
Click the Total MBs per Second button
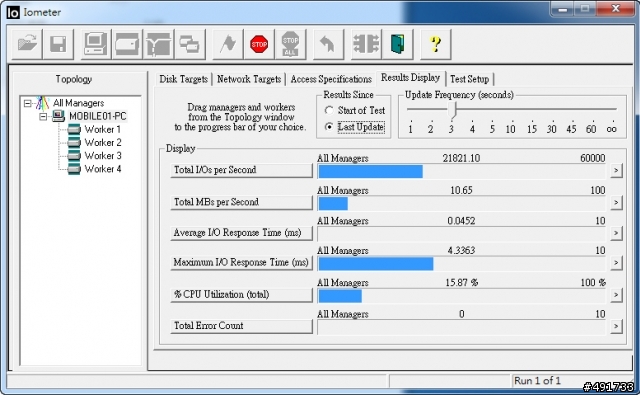[241, 202]
